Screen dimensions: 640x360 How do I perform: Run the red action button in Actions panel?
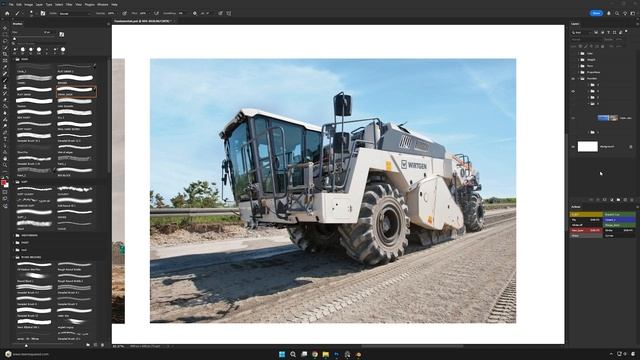(x=586, y=230)
